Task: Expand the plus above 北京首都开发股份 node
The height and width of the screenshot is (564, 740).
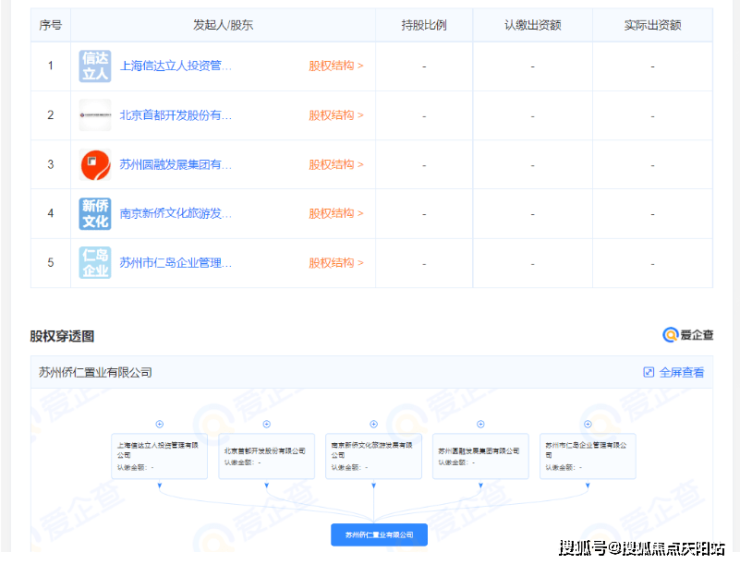Action: tap(267, 424)
